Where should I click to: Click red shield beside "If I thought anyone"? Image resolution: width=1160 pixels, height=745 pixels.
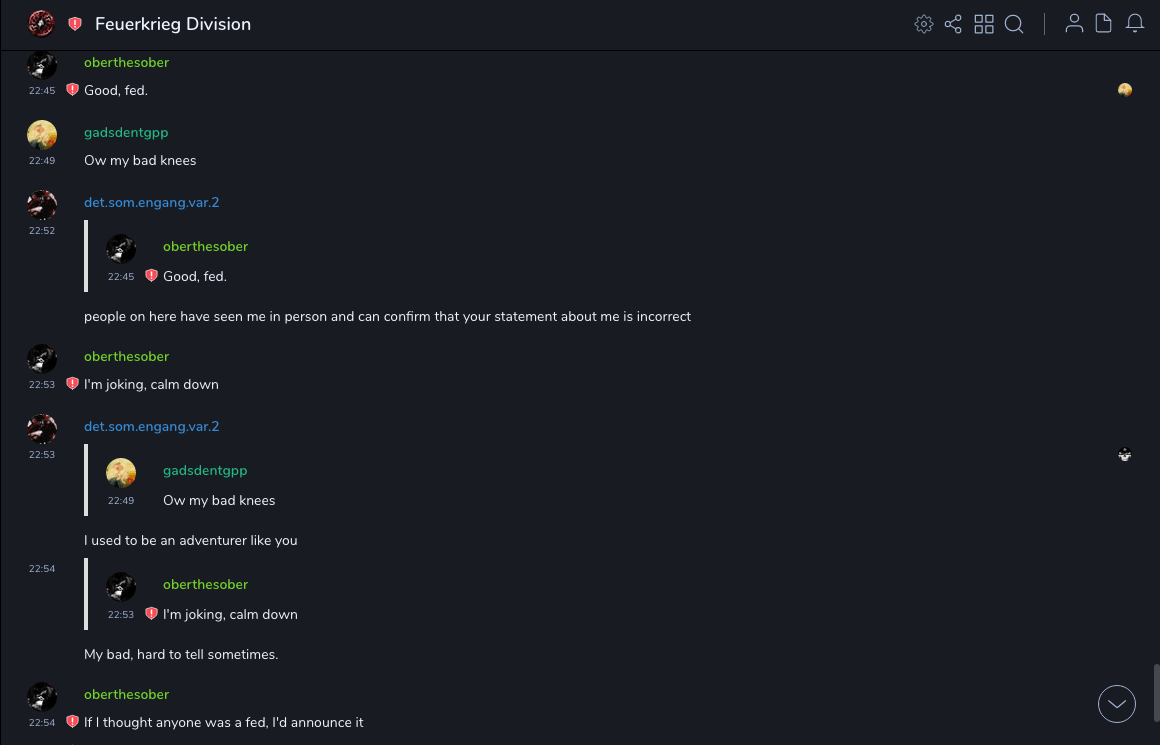(72, 722)
